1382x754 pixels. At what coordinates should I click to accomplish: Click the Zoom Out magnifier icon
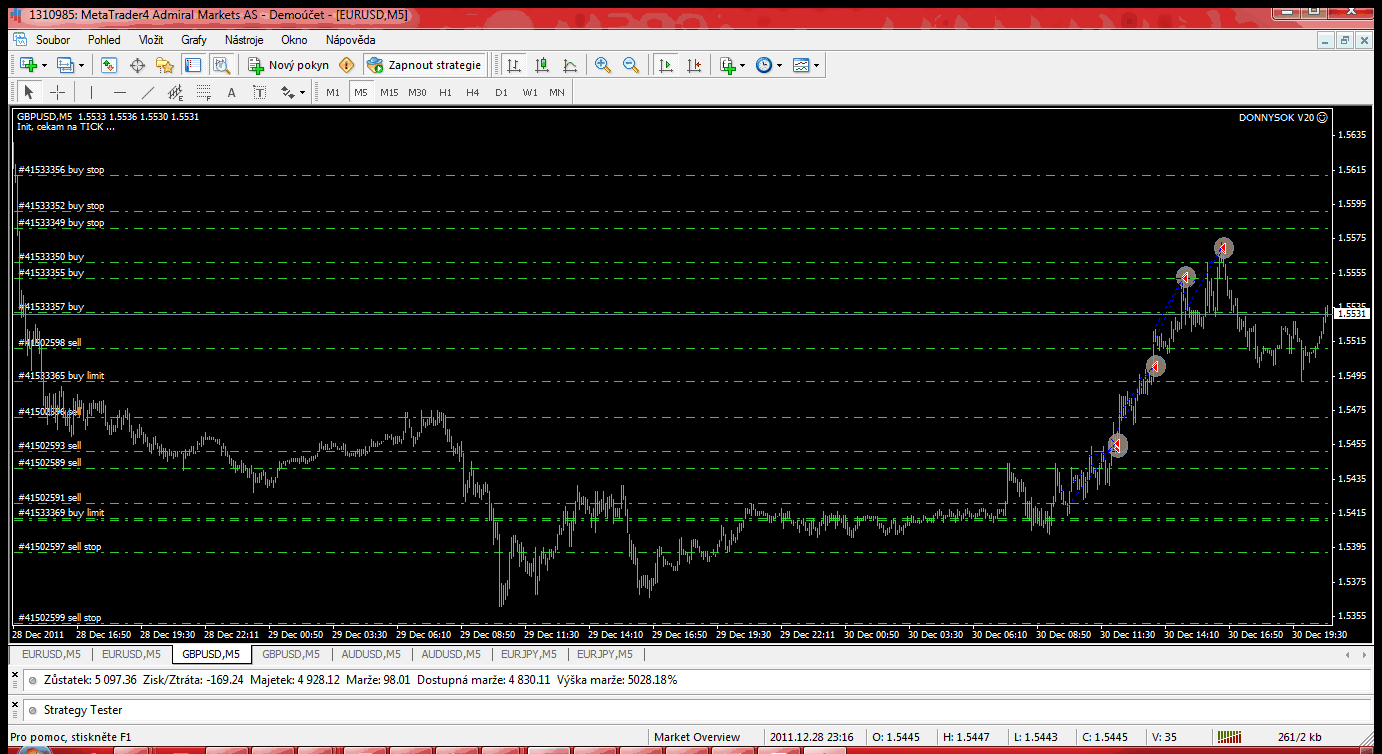(x=631, y=65)
